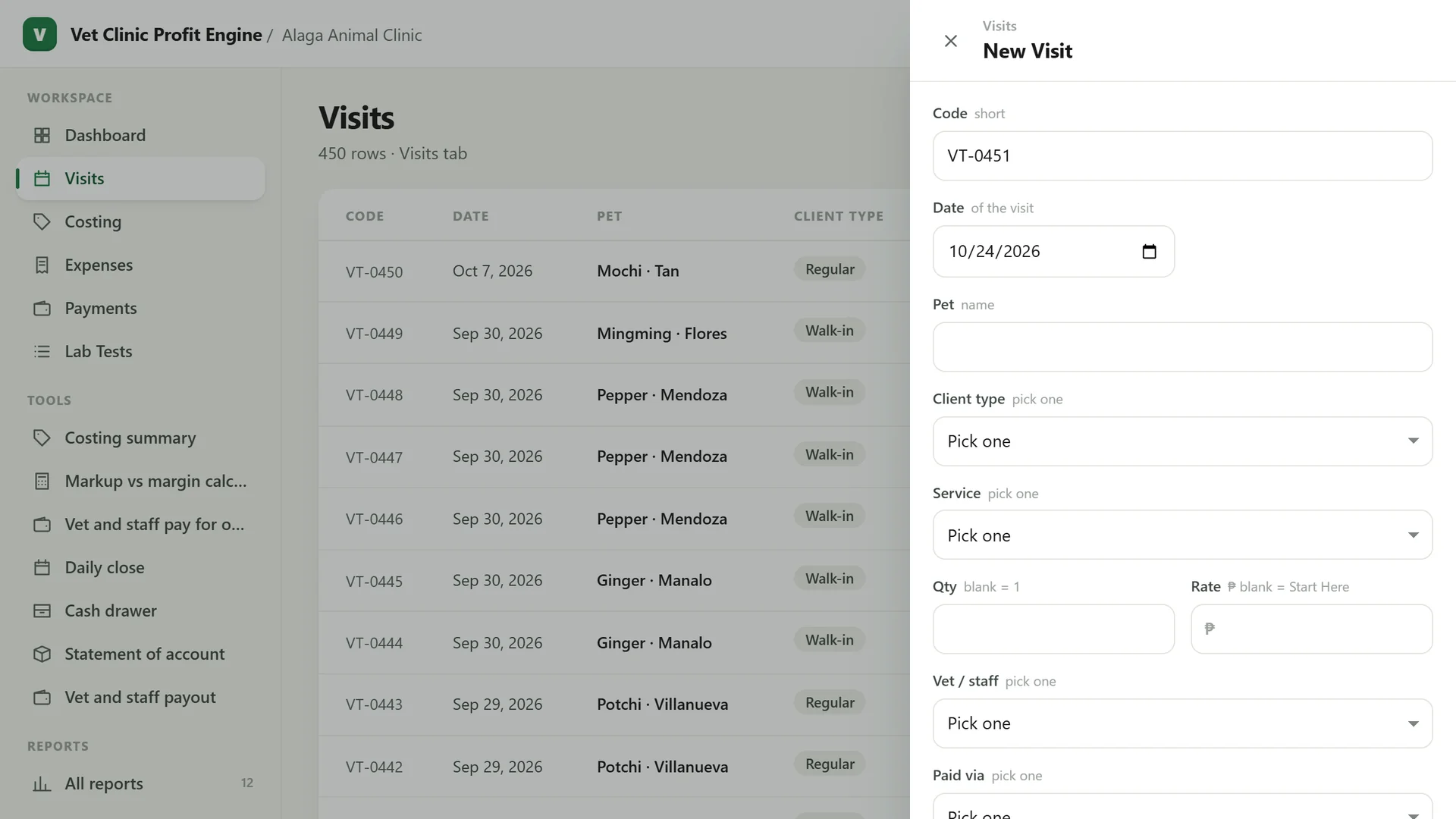Open the Paid via dropdown
Viewport: 1456px width, 819px height.
(1182, 807)
